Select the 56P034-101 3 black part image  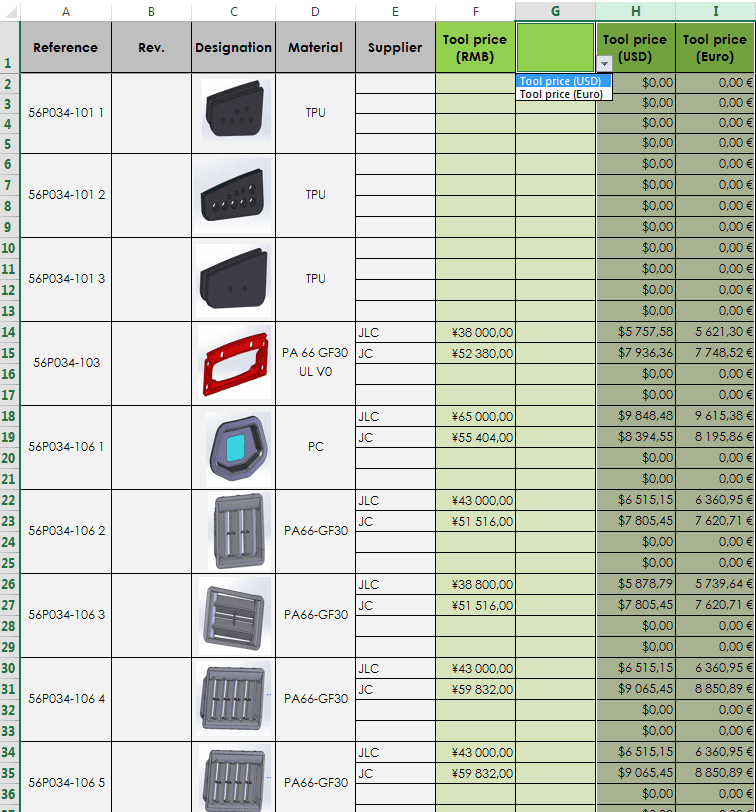point(233,278)
